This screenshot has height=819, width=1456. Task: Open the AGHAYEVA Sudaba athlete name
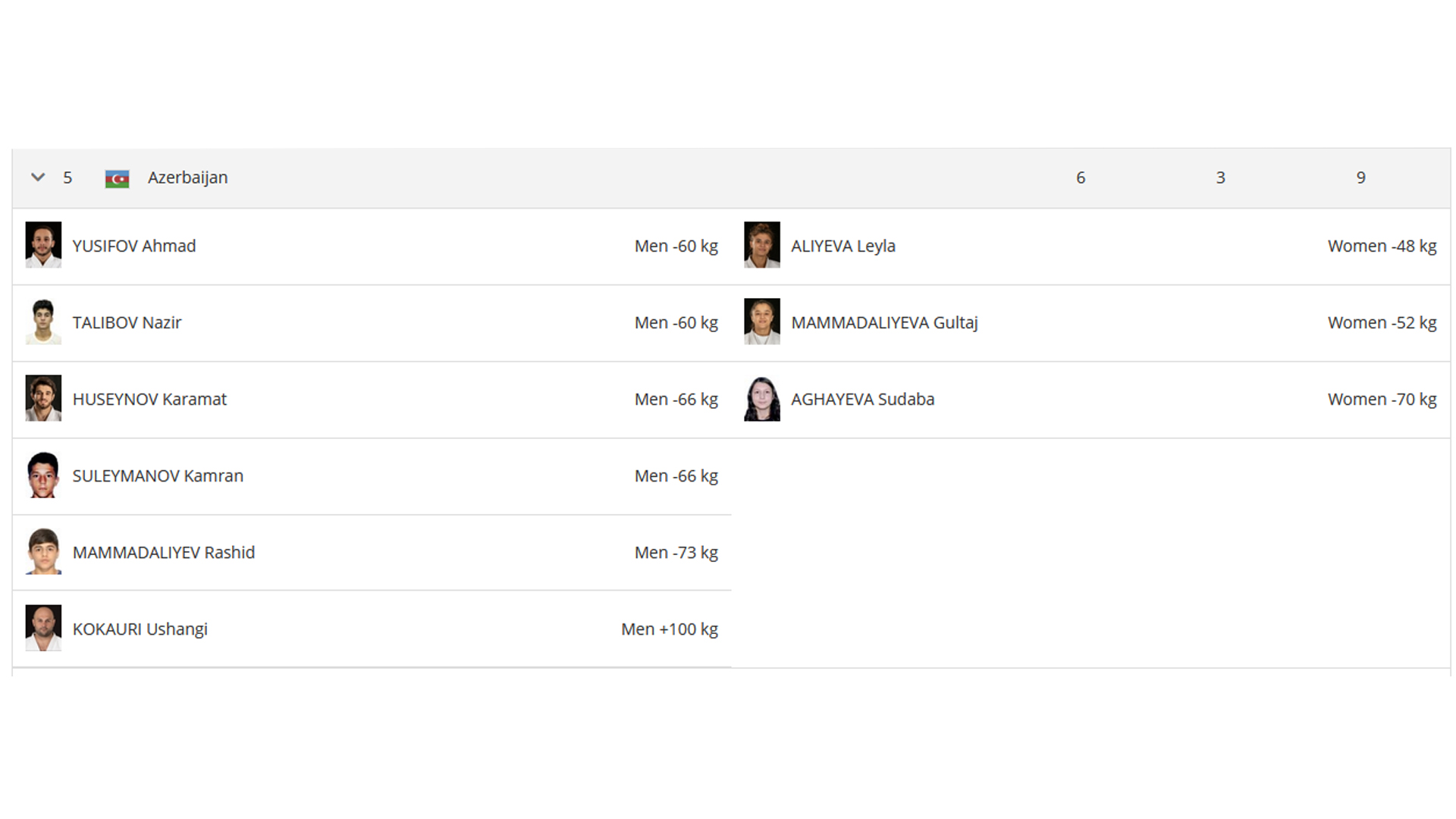click(x=862, y=399)
